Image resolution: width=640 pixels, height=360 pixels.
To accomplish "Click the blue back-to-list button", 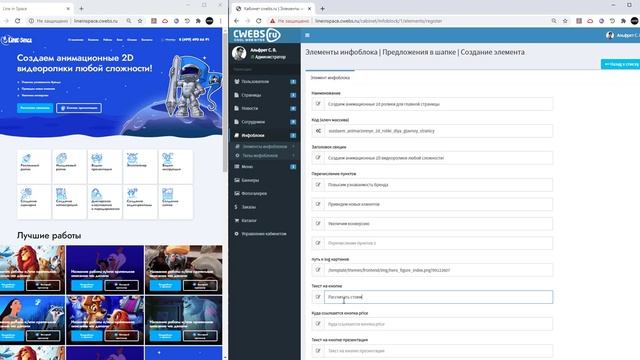I will [x=620, y=64].
